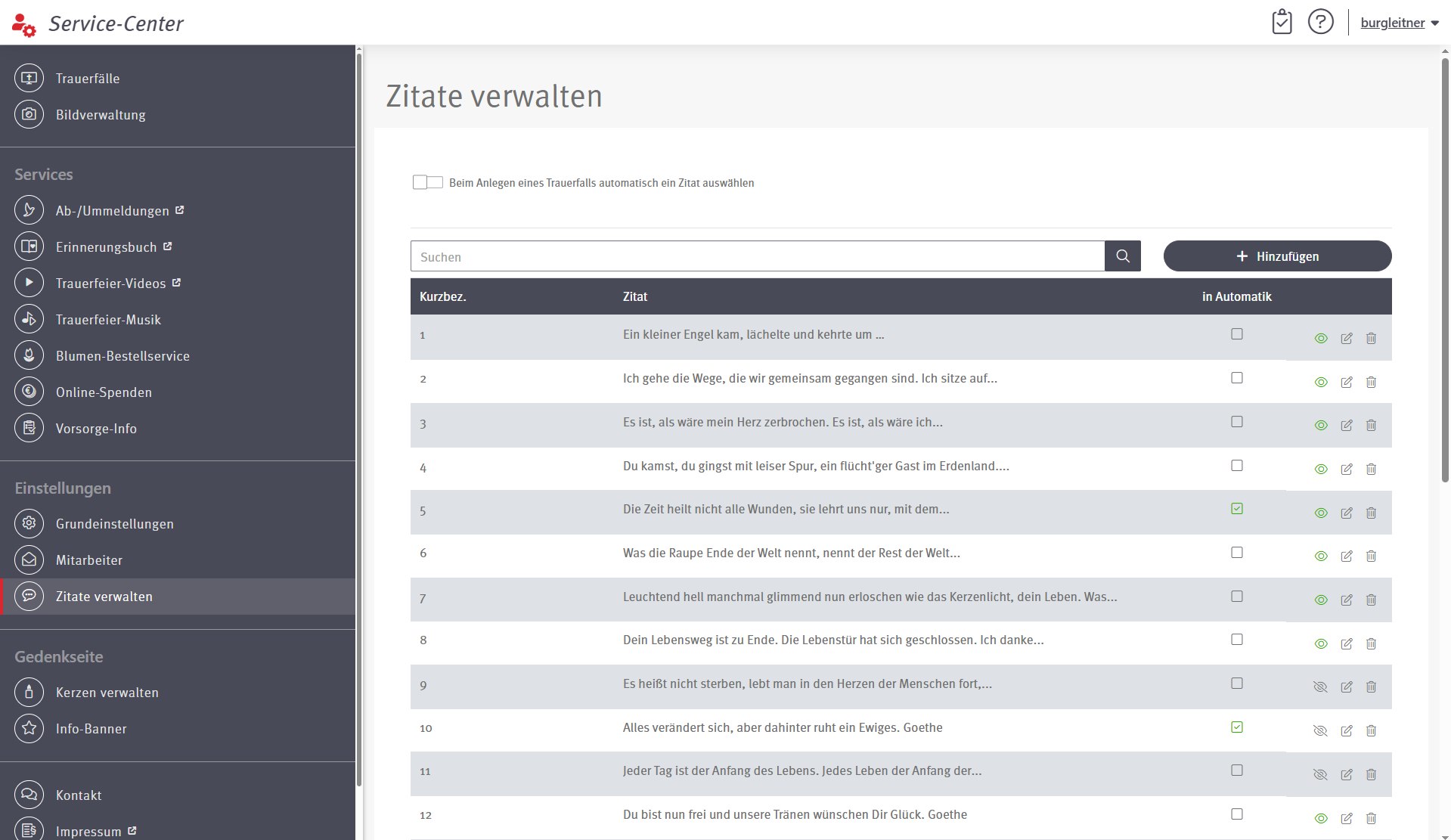Click the Zitate verwalten speech bubble icon
Image resolution: width=1451 pixels, height=840 pixels.
click(x=29, y=596)
